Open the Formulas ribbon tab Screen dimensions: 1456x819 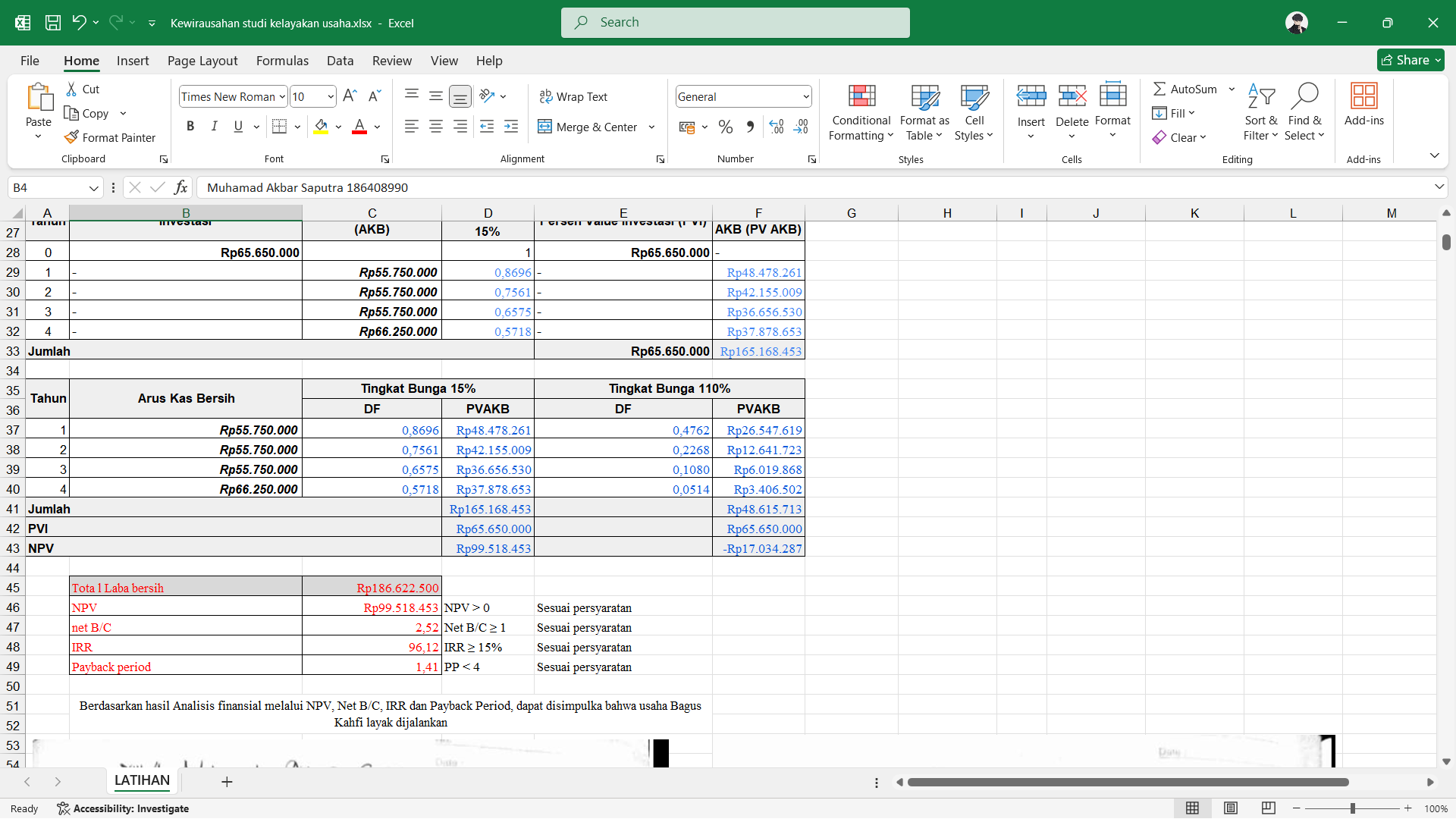(x=282, y=61)
